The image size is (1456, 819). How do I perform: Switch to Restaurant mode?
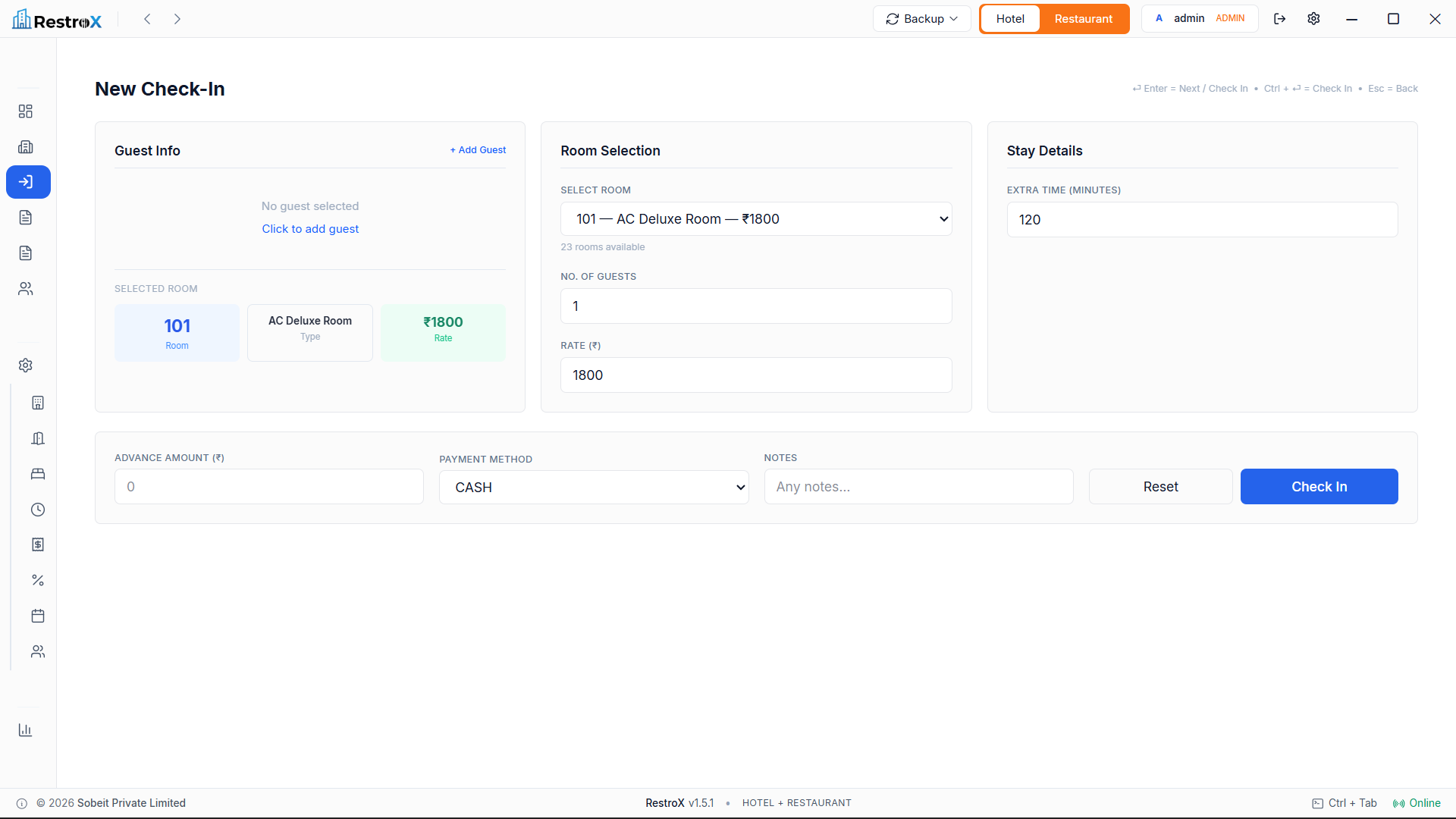[x=1083, y=19]
